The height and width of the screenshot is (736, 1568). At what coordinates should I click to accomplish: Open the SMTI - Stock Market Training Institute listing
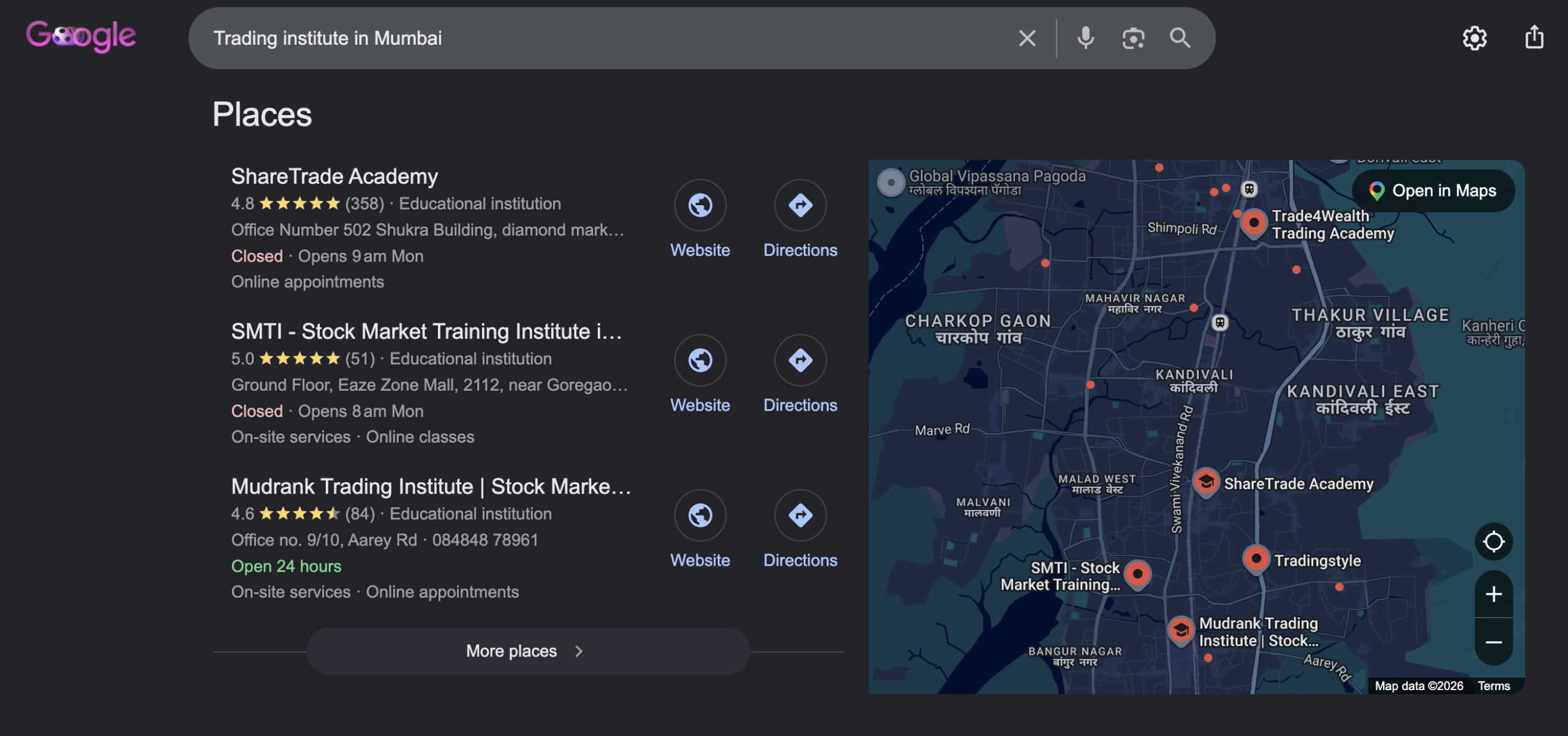pyautogui.click(x=426, y=331)
